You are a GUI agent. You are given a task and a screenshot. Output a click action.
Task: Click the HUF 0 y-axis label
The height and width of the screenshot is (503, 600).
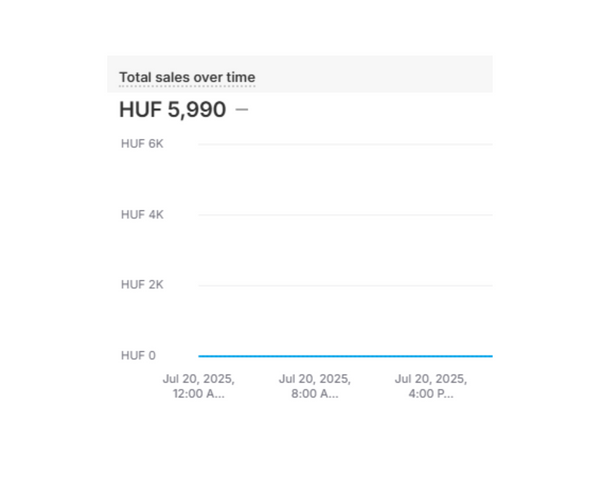tap(138, 355)
